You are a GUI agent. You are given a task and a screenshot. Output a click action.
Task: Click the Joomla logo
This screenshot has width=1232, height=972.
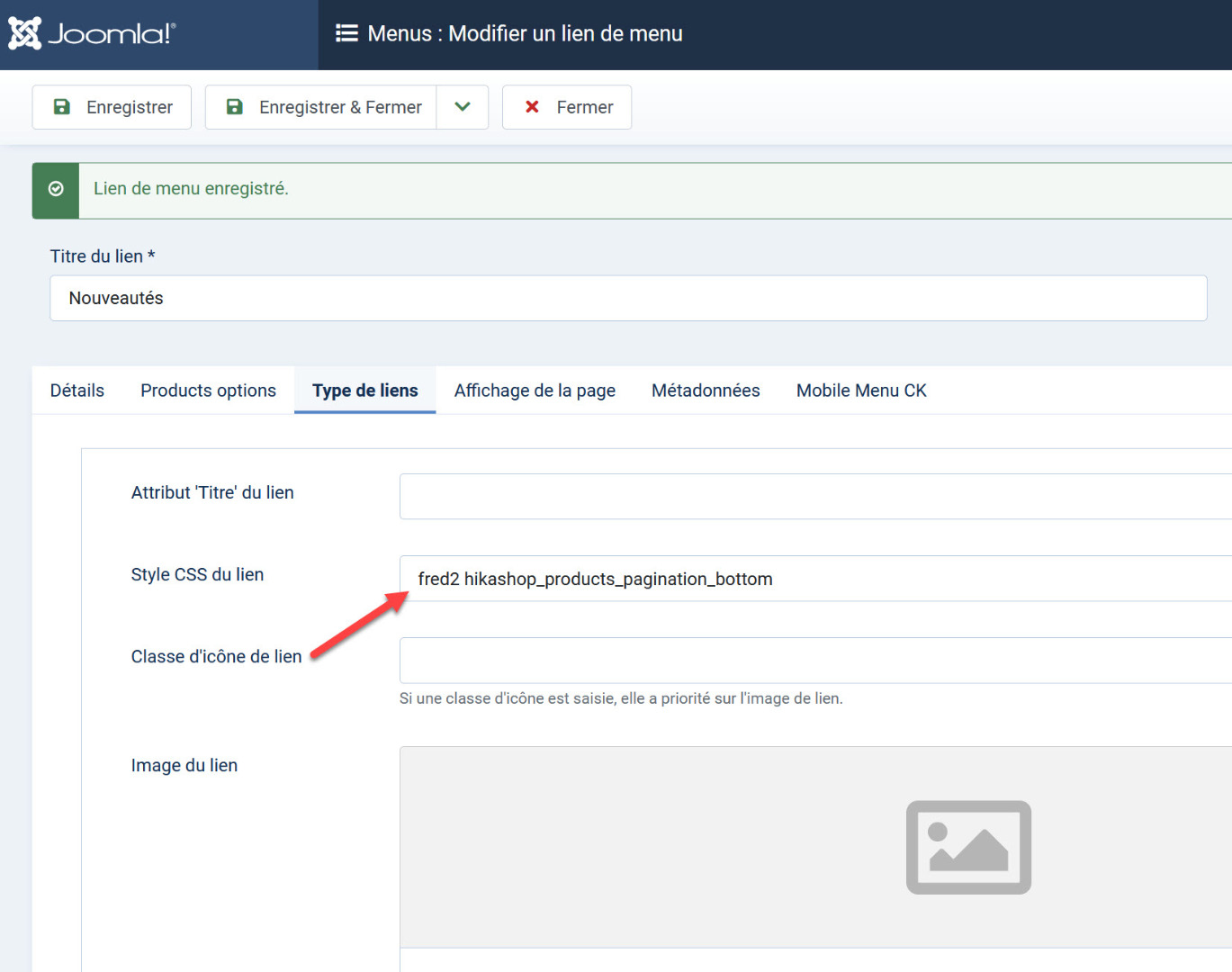[92, 33]
